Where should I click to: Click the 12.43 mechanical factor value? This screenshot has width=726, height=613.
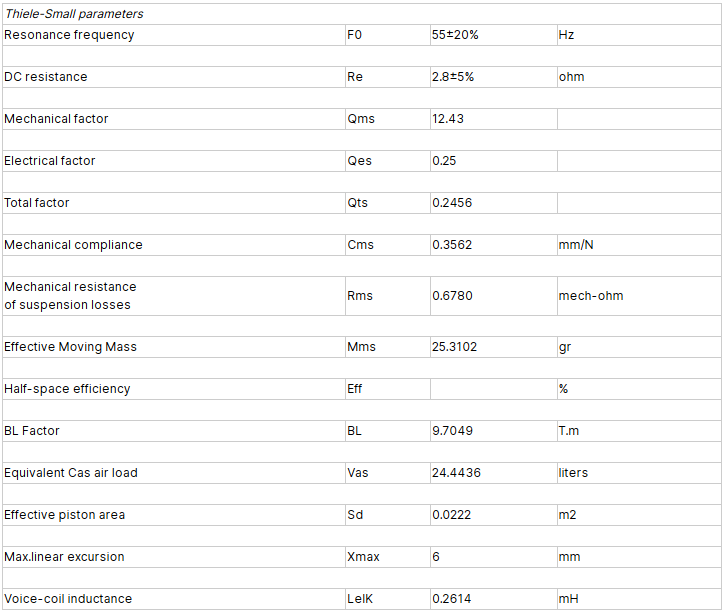[x=448, y=119]
